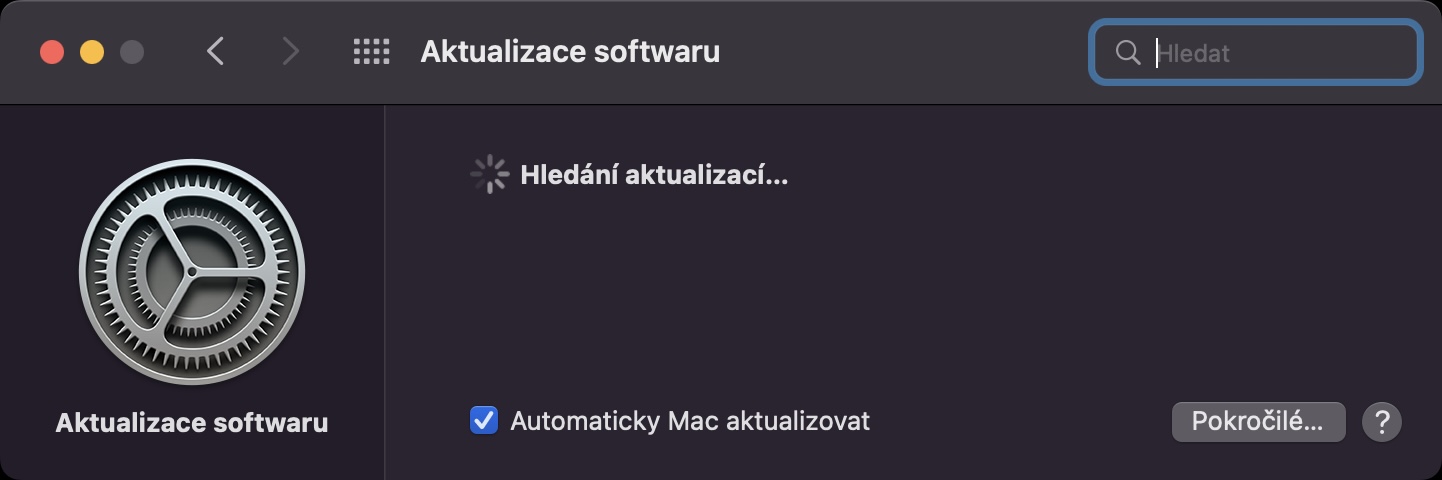Click empty toolbar space right of window title
Image resolution: width=1442 pixels, height=480 pixels.
pos(900,52)
